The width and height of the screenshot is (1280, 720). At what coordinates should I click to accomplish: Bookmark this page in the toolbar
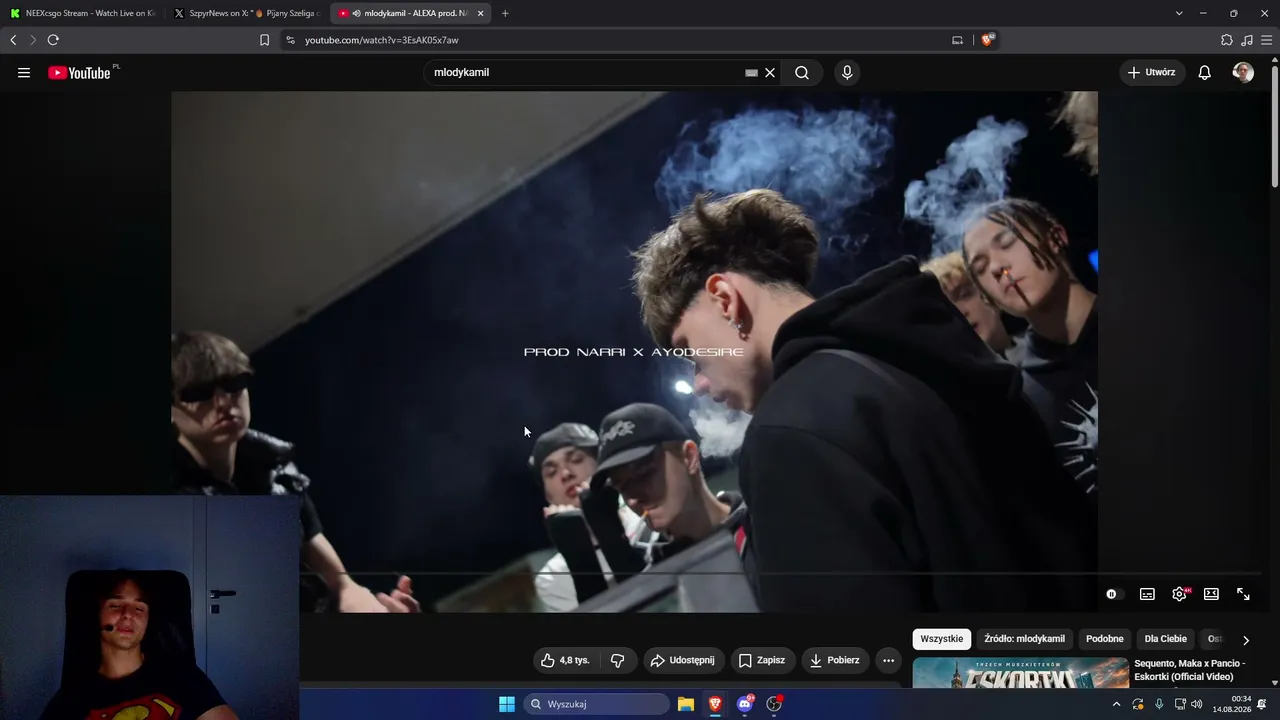click(x=264, y=40)
